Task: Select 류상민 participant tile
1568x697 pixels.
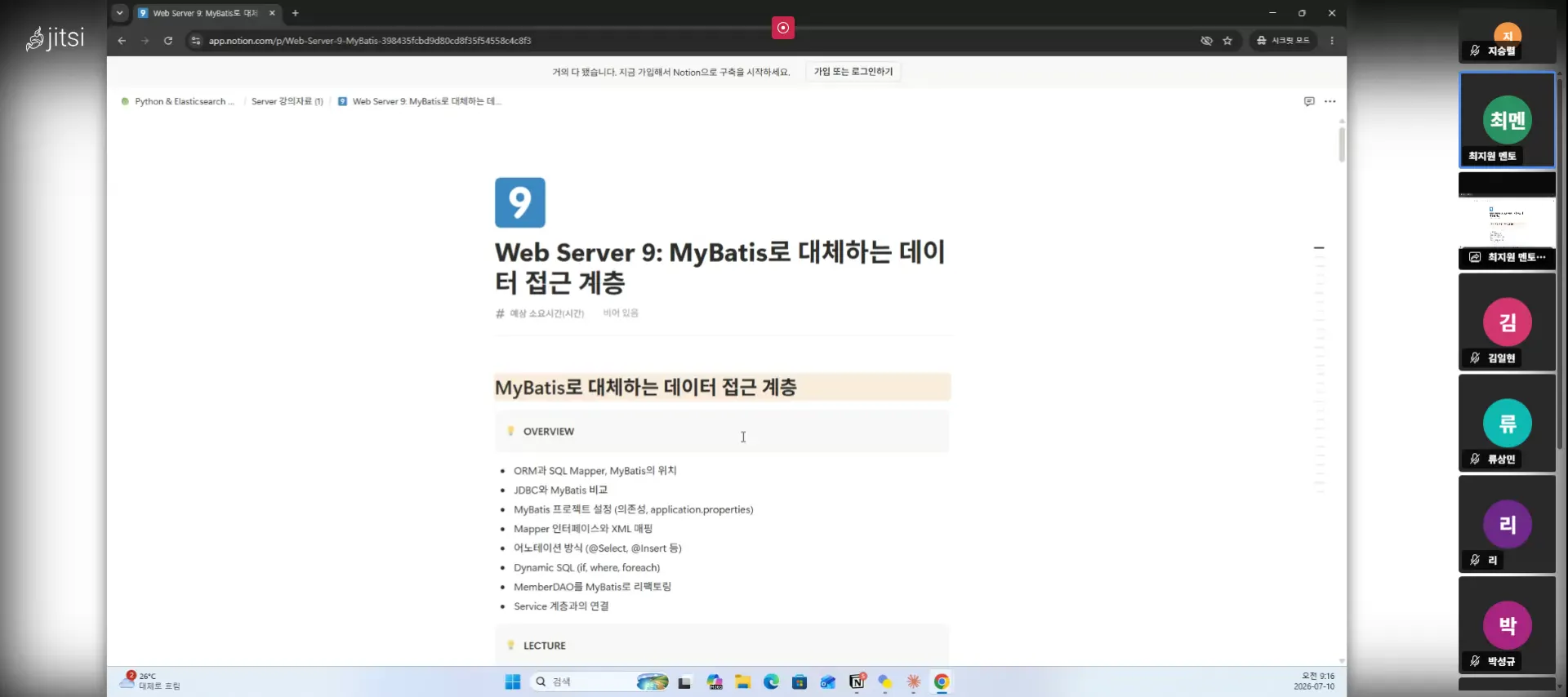Action: point(1507,423)
